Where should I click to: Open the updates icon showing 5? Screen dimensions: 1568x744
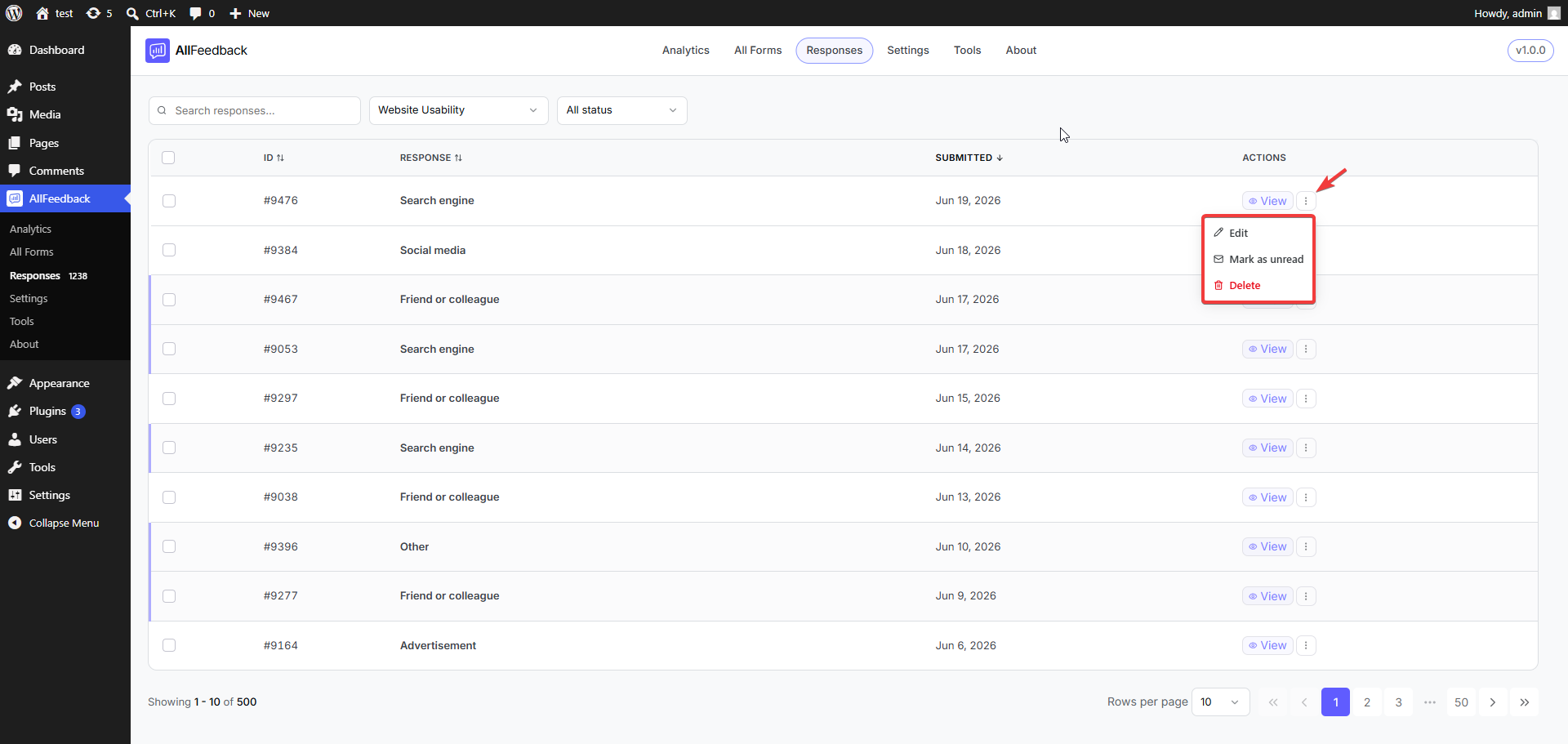[99, 13]
